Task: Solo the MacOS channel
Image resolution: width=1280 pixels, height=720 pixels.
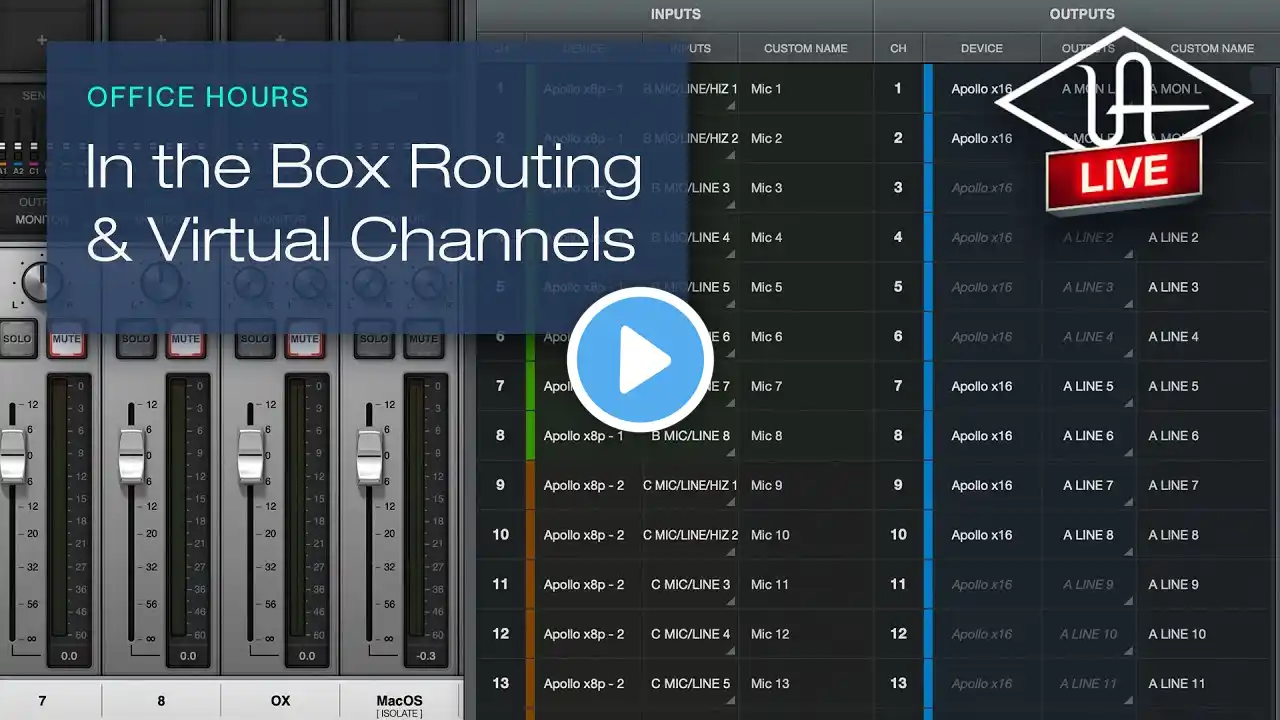Action: tap(374, 339)
